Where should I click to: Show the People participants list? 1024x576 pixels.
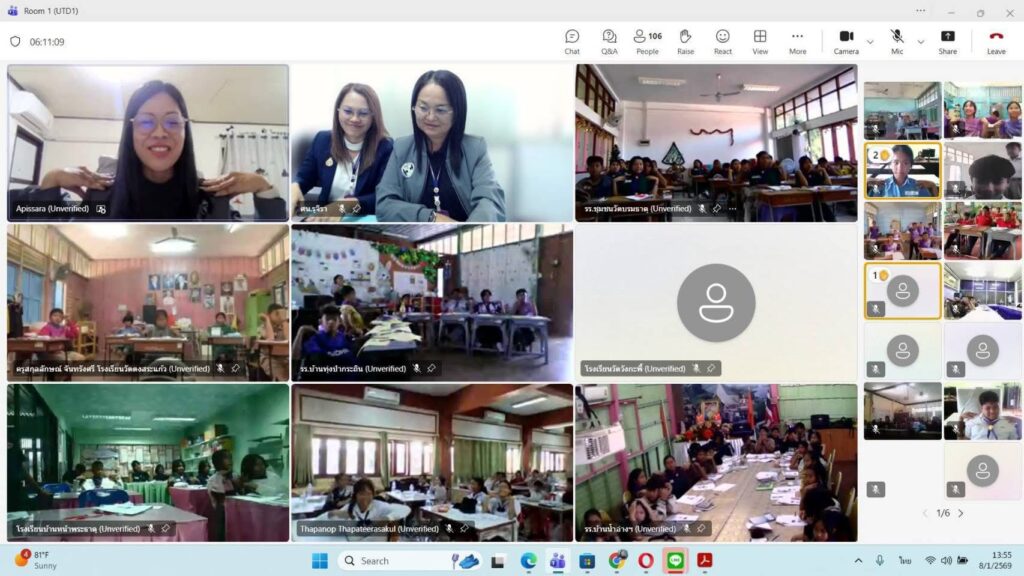647,41
